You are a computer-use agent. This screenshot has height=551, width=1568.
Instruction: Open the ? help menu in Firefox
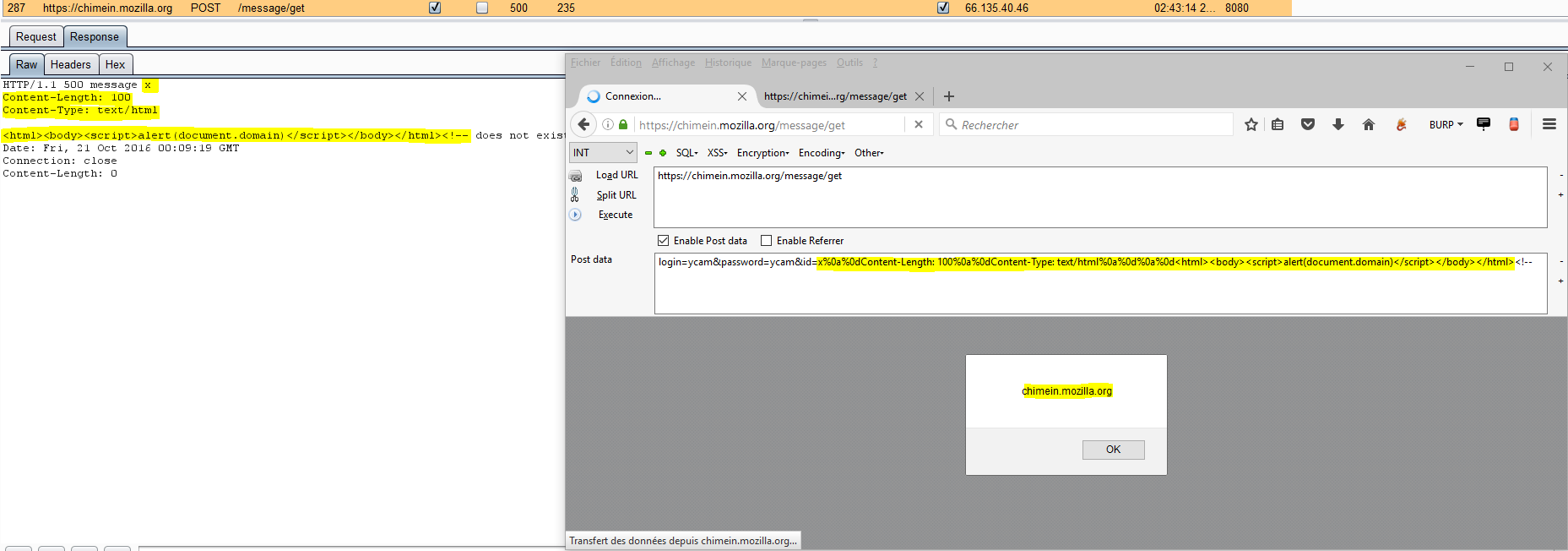pyautogui.click(x=875, y=63)
